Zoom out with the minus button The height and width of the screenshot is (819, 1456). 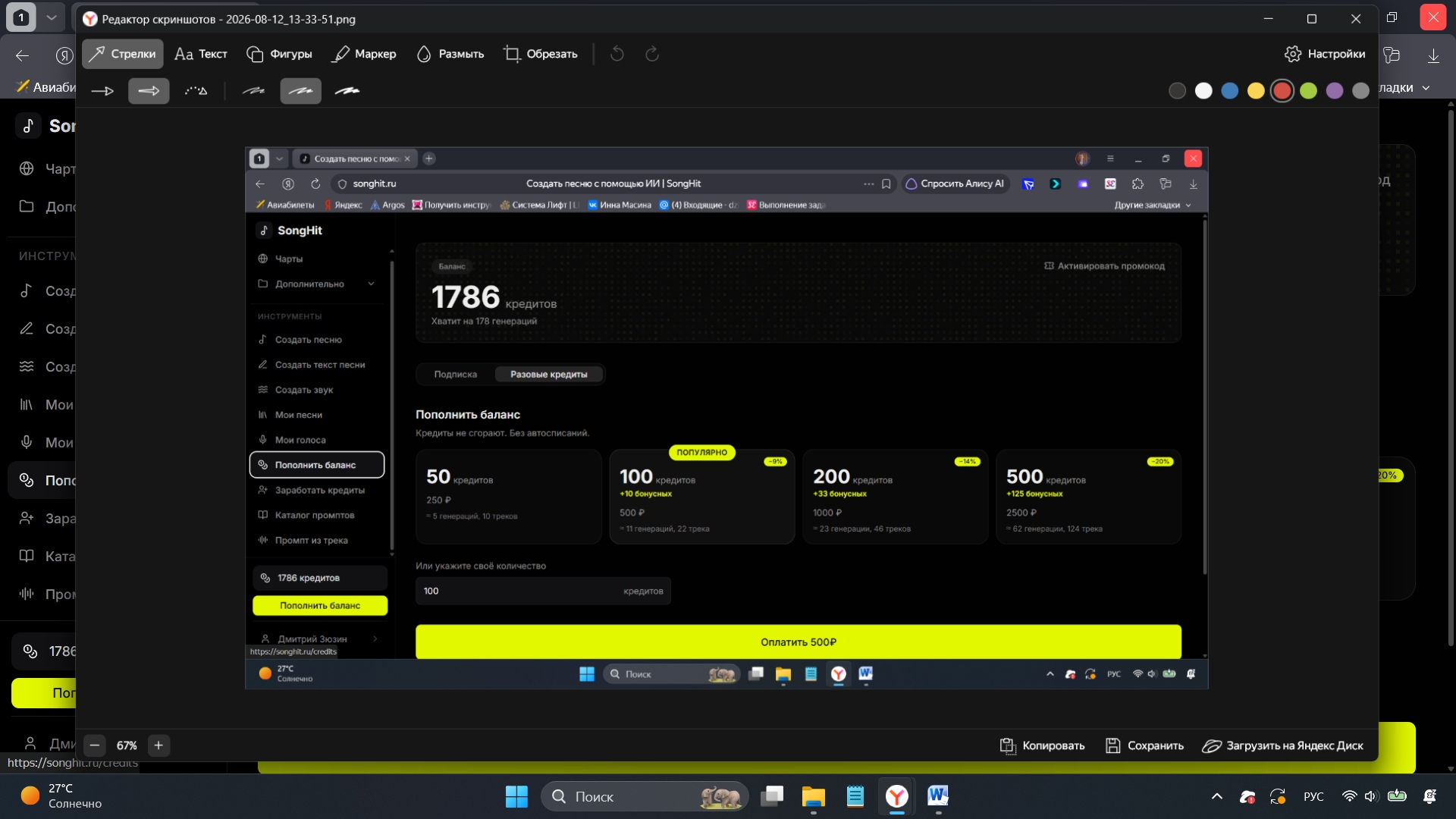(x=95, y=745)
